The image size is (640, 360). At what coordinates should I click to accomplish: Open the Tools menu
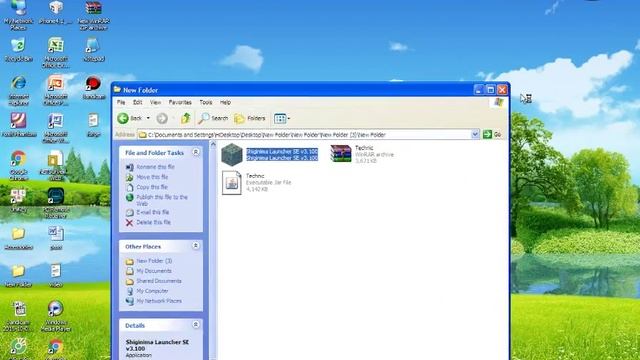pos(206,102)
